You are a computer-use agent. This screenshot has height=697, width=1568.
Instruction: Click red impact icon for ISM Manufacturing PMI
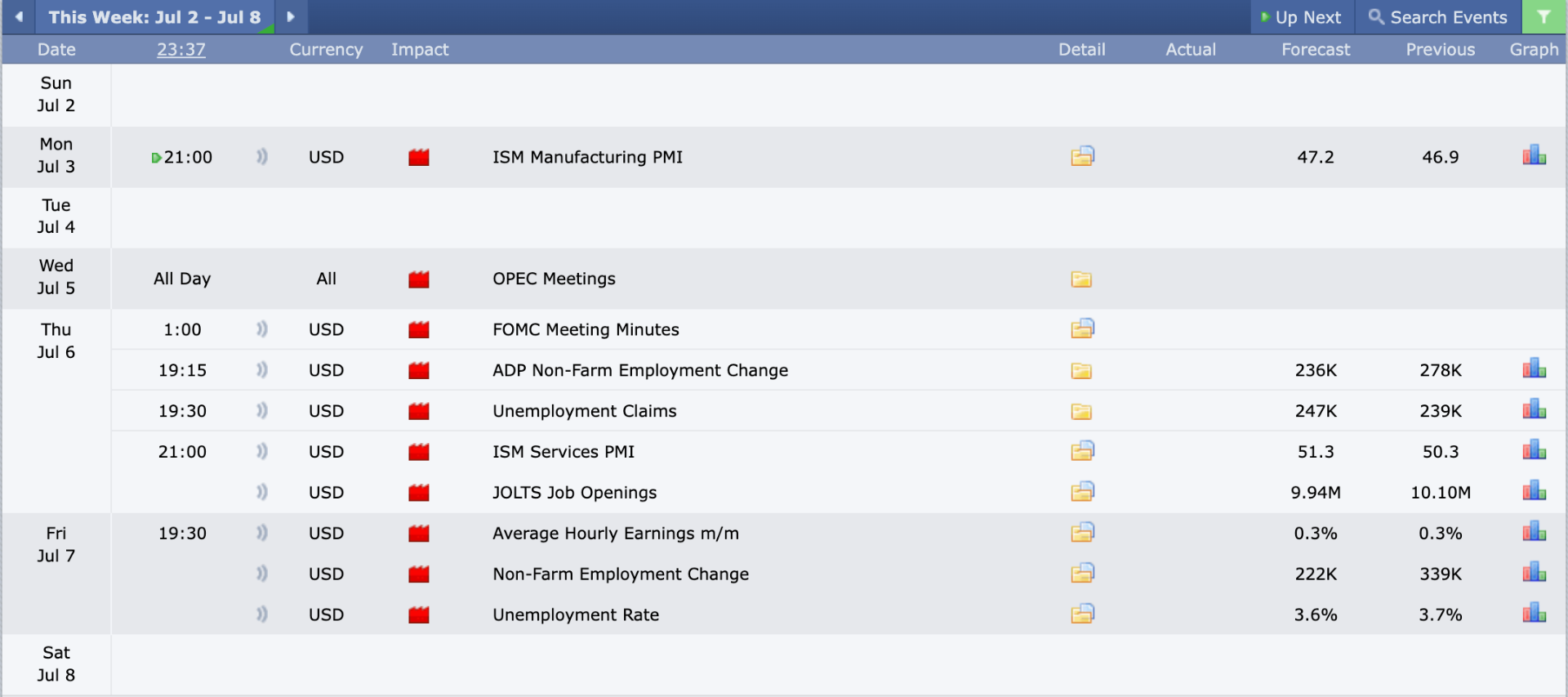point(419,157)
